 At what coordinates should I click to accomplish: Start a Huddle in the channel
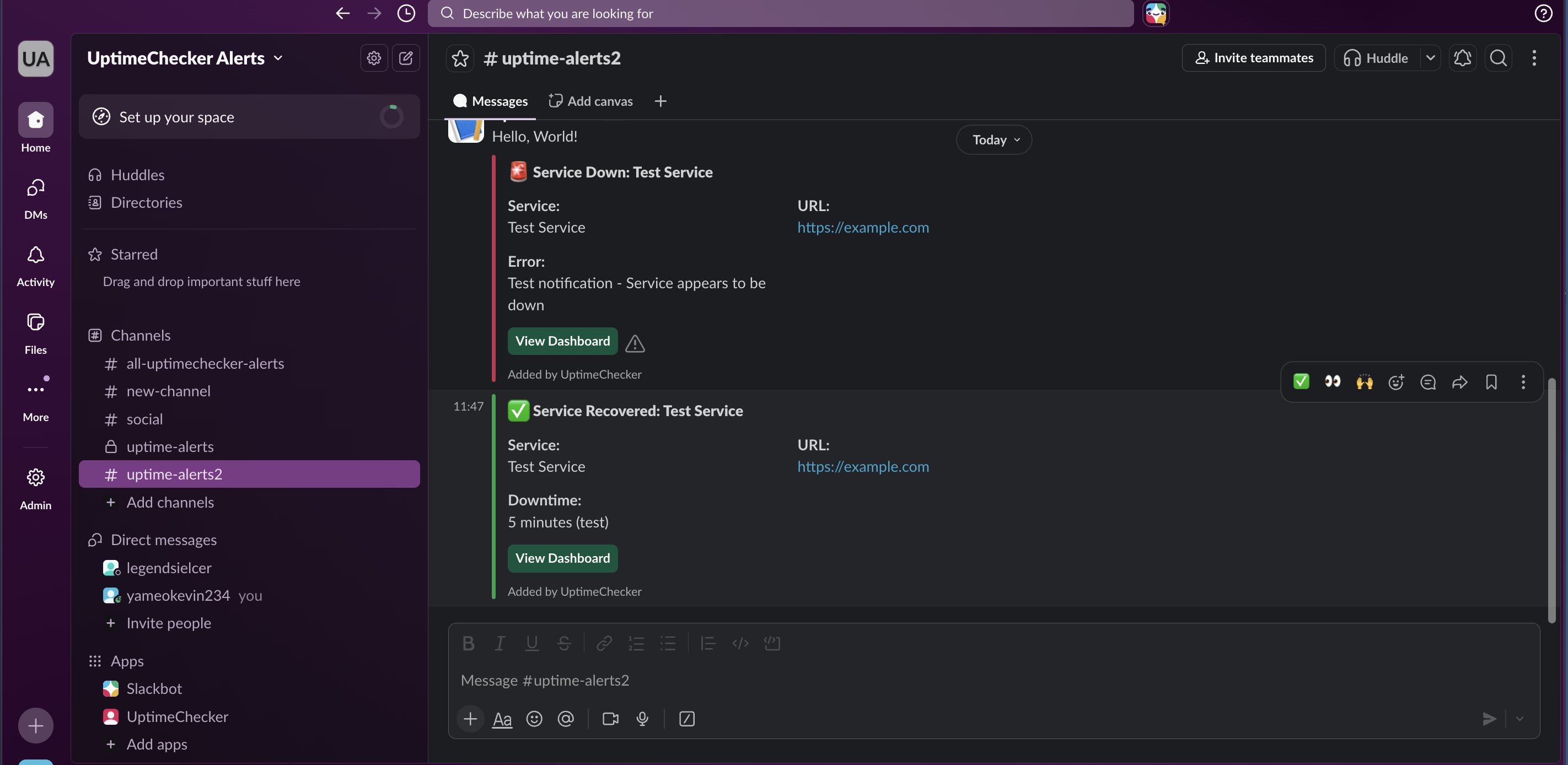[1377, 58]
